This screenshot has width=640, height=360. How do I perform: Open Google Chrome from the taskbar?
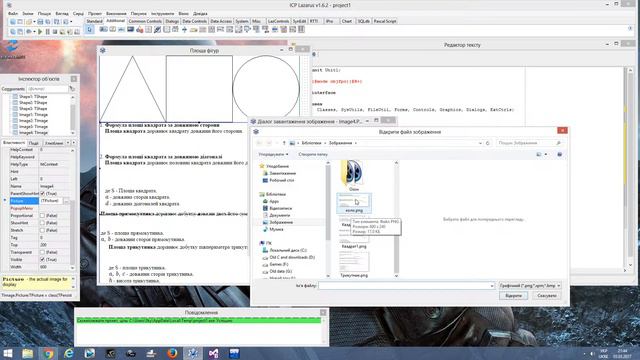point(48,353)
